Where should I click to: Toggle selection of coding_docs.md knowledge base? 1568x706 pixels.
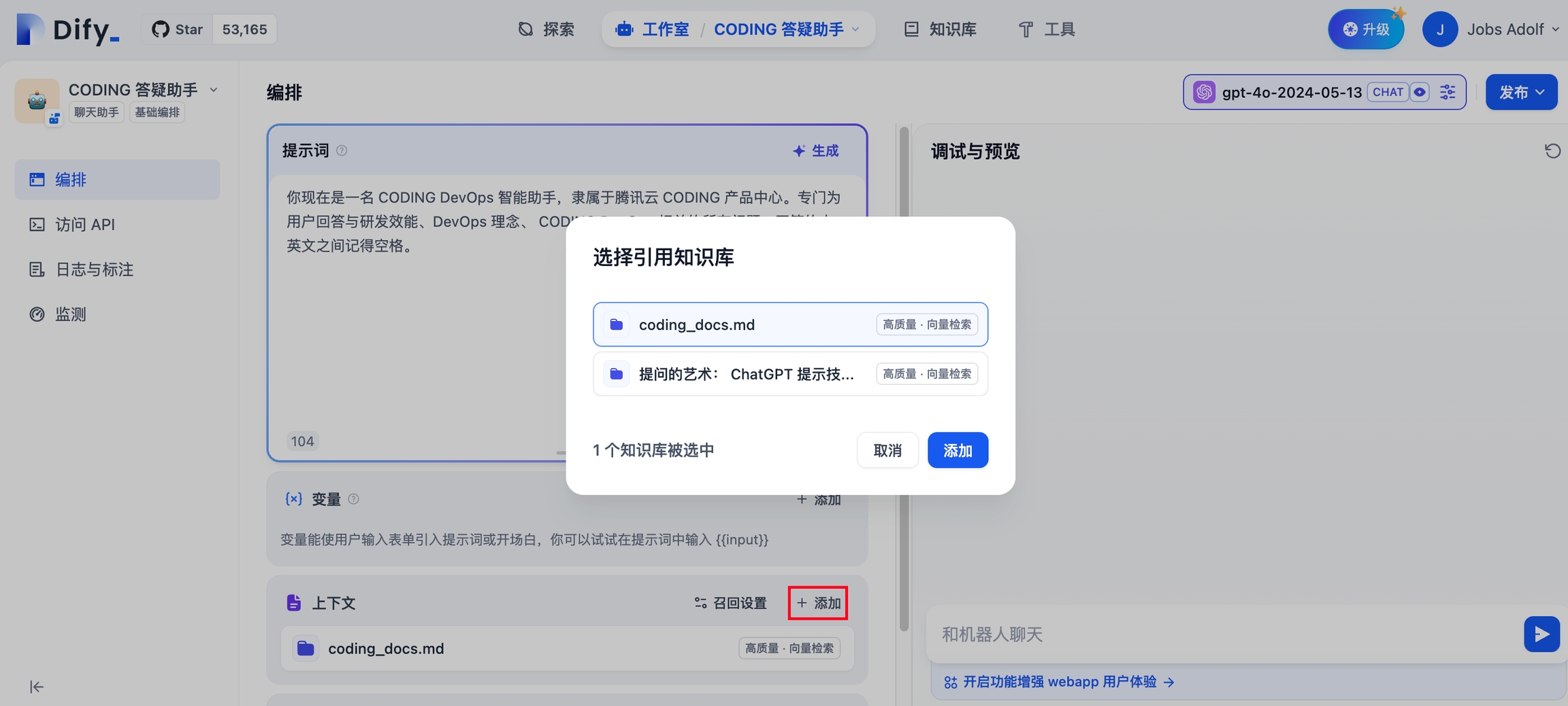coord(789,324)
